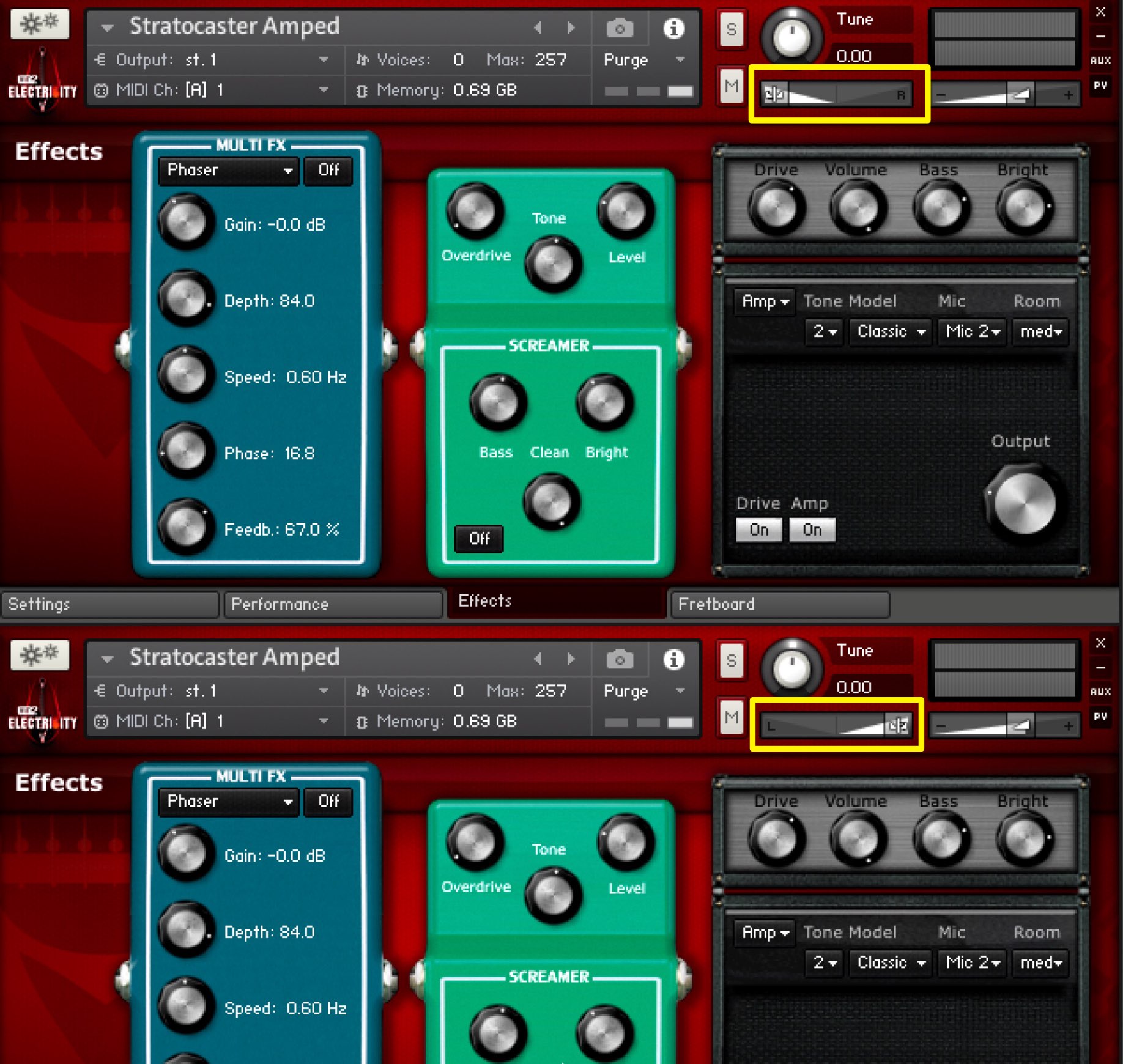Toggle the upper Multi FX Off button
The image size is (1123, 1064).
[328, 170]
